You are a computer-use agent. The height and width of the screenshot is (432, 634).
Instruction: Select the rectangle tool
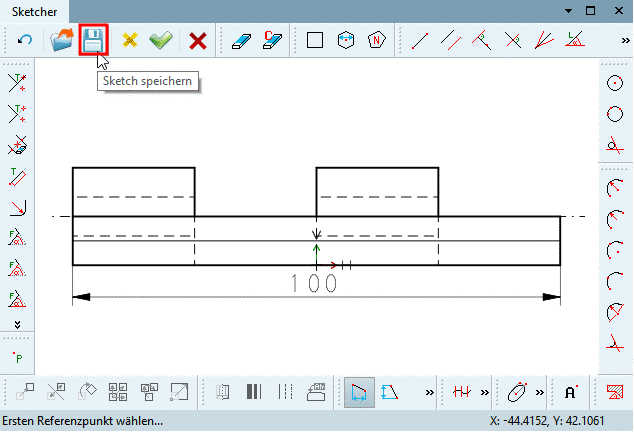pyautogui.click(x=315, y=40)
